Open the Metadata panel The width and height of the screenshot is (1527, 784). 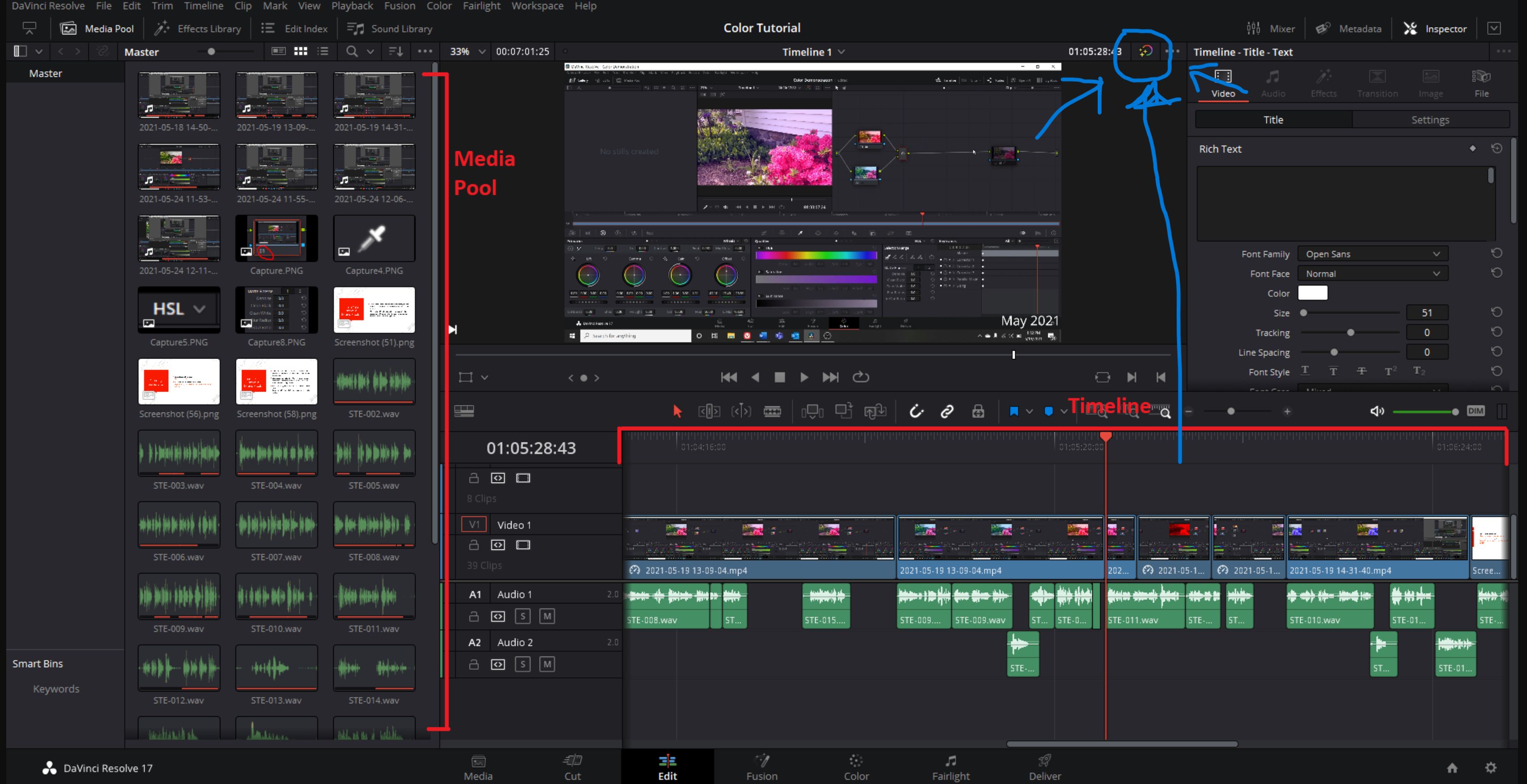pos(1348,29)
